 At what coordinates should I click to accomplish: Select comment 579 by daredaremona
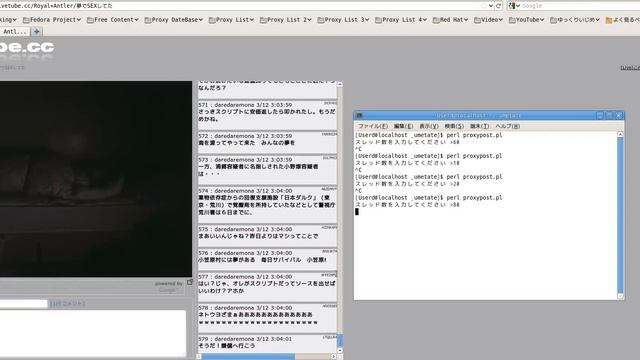[267, 344]
